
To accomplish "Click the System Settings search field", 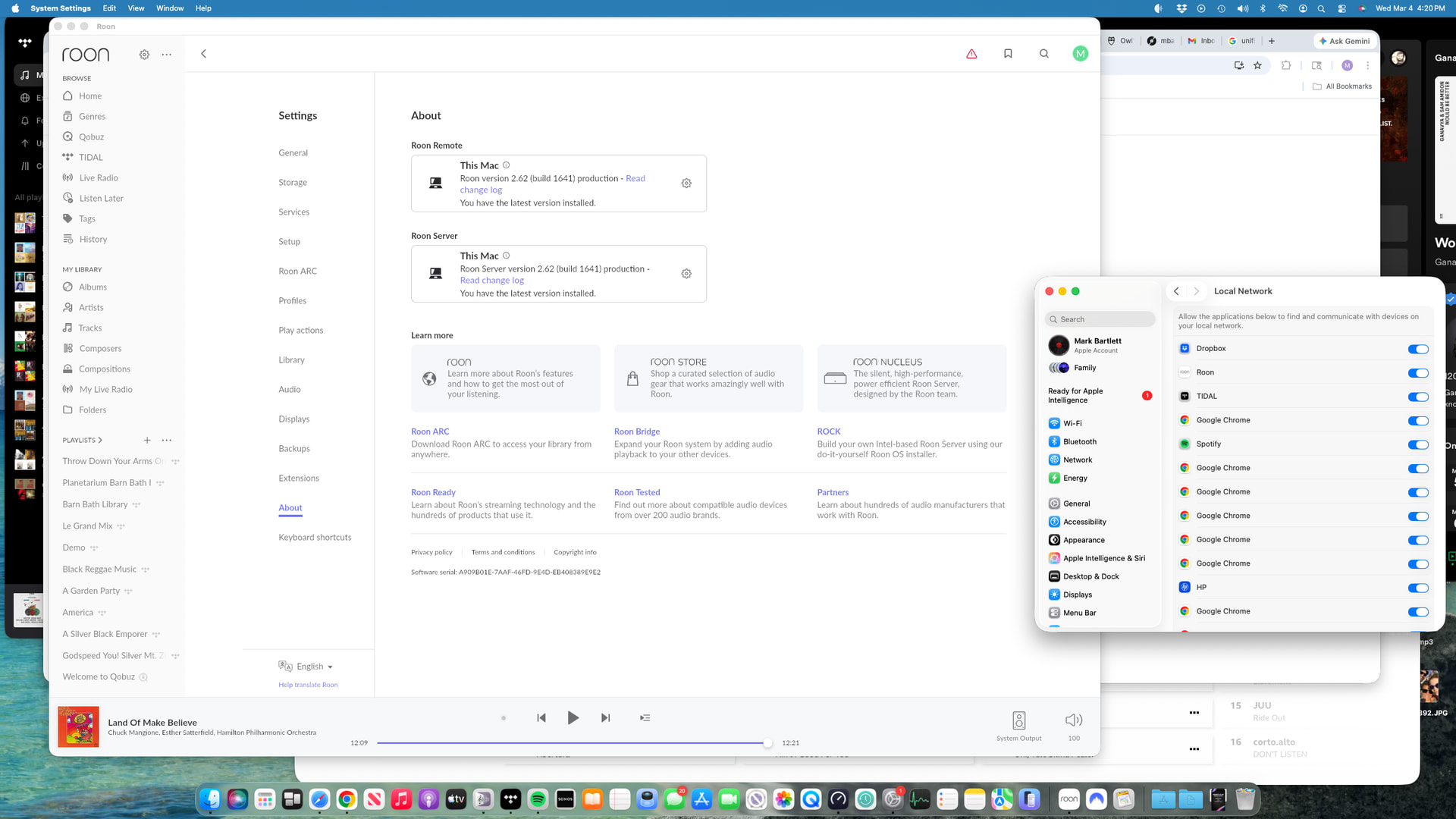I will pos(1100,319).
